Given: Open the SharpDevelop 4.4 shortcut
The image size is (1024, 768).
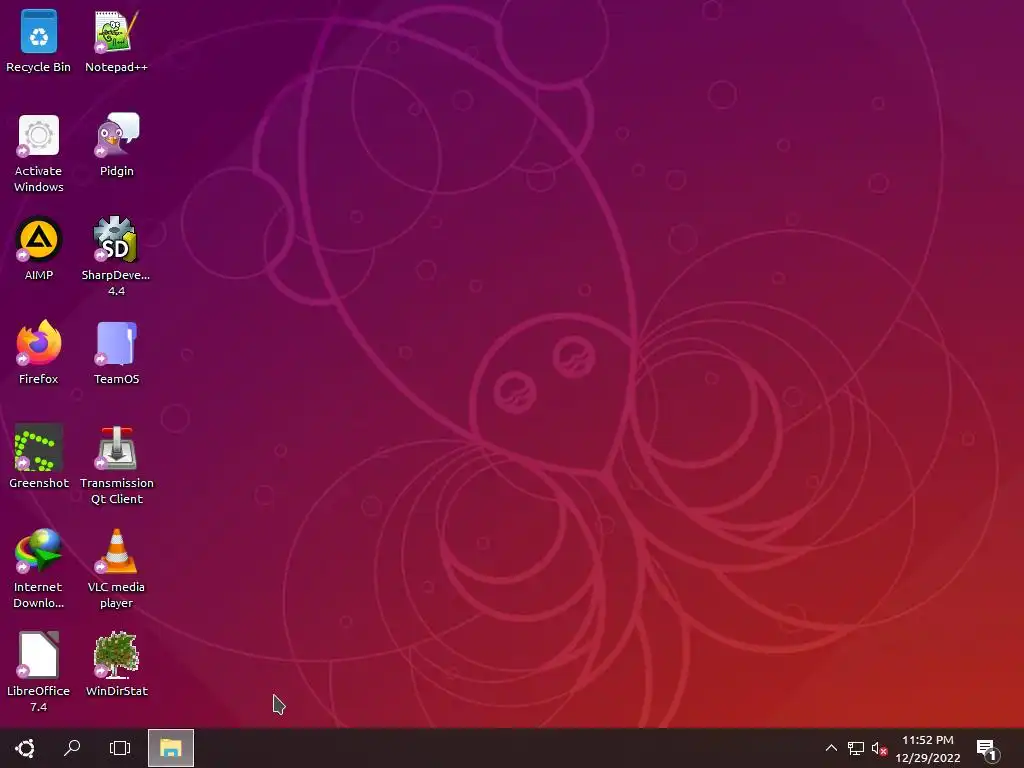Looking at the screenshot, I should point(116,257).
